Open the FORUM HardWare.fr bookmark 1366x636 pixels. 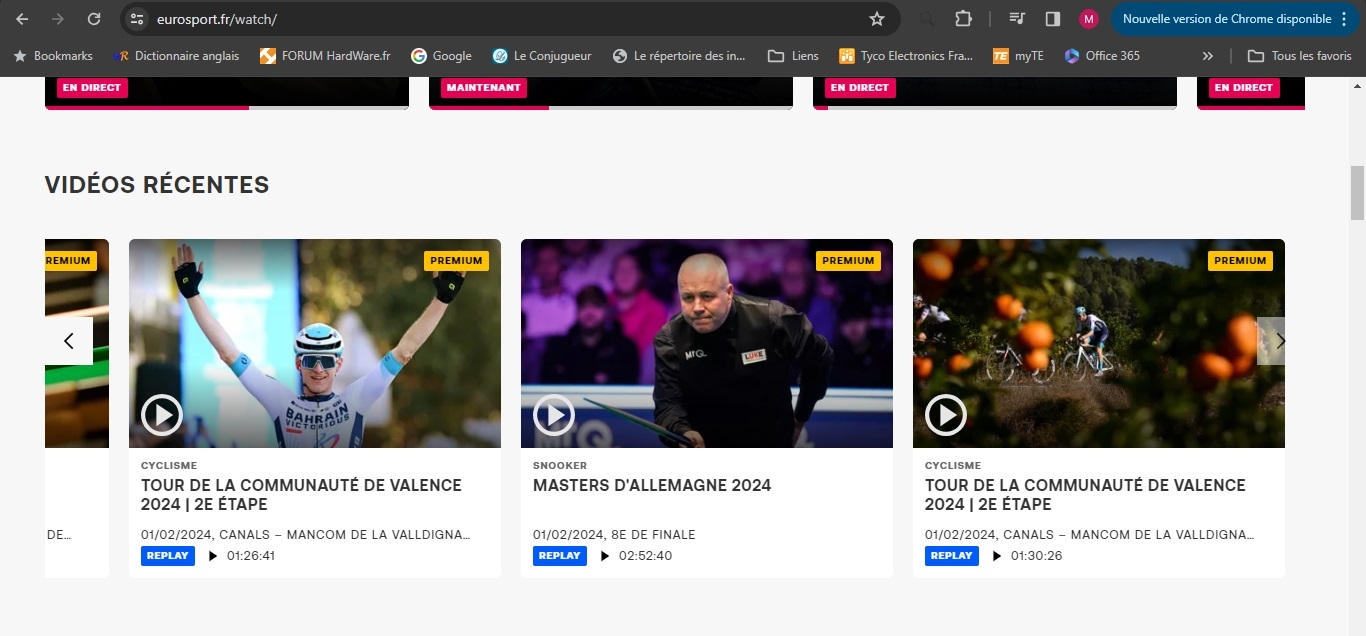tap(325, 56)
